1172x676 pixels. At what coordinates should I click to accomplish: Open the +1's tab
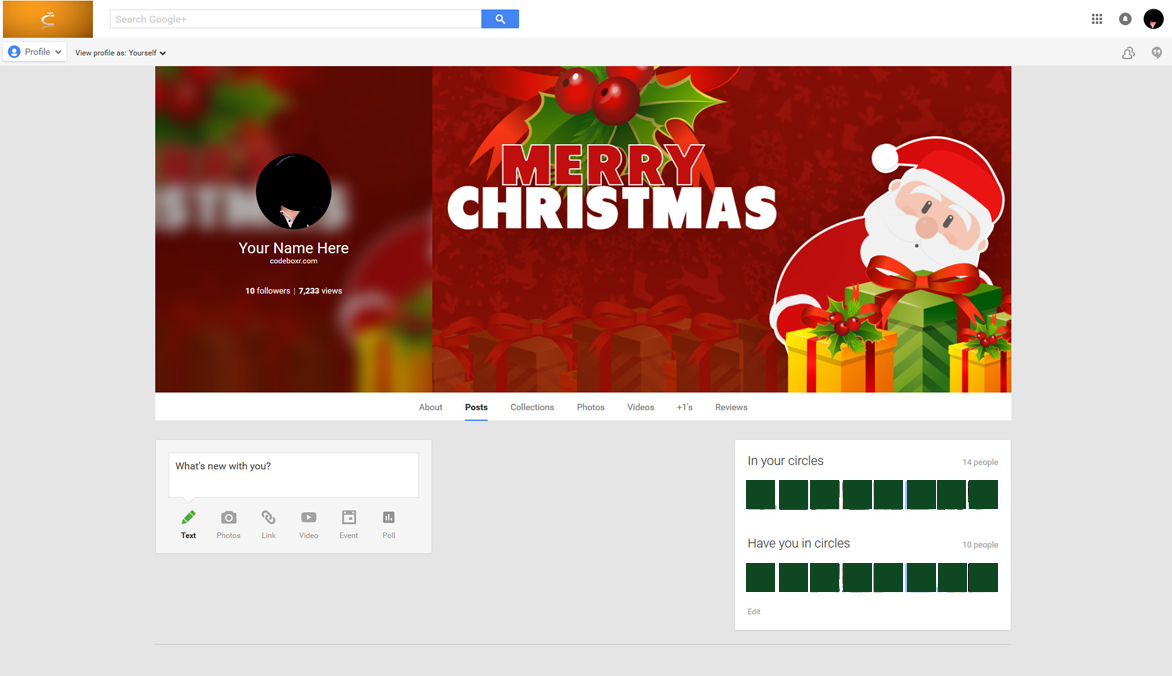click(x=685, y=408)
